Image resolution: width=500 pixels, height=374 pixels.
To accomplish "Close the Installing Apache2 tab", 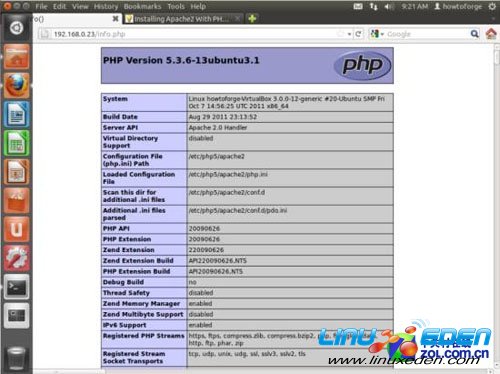I will (x=237, y=18).
